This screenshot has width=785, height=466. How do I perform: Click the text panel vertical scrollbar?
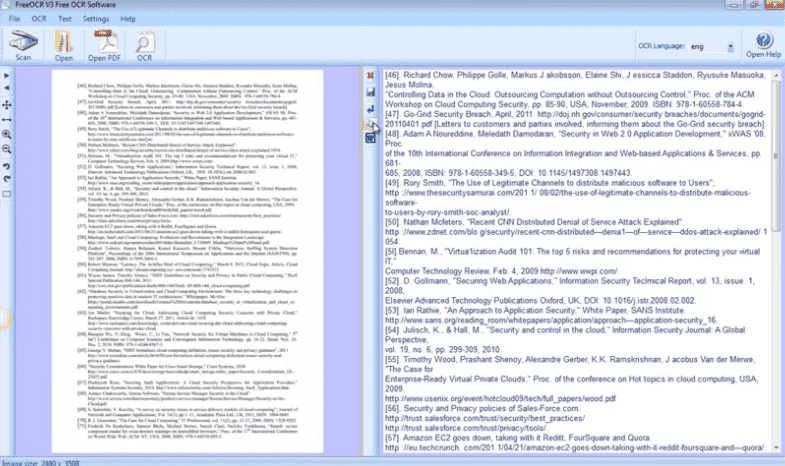pos(776,155)
